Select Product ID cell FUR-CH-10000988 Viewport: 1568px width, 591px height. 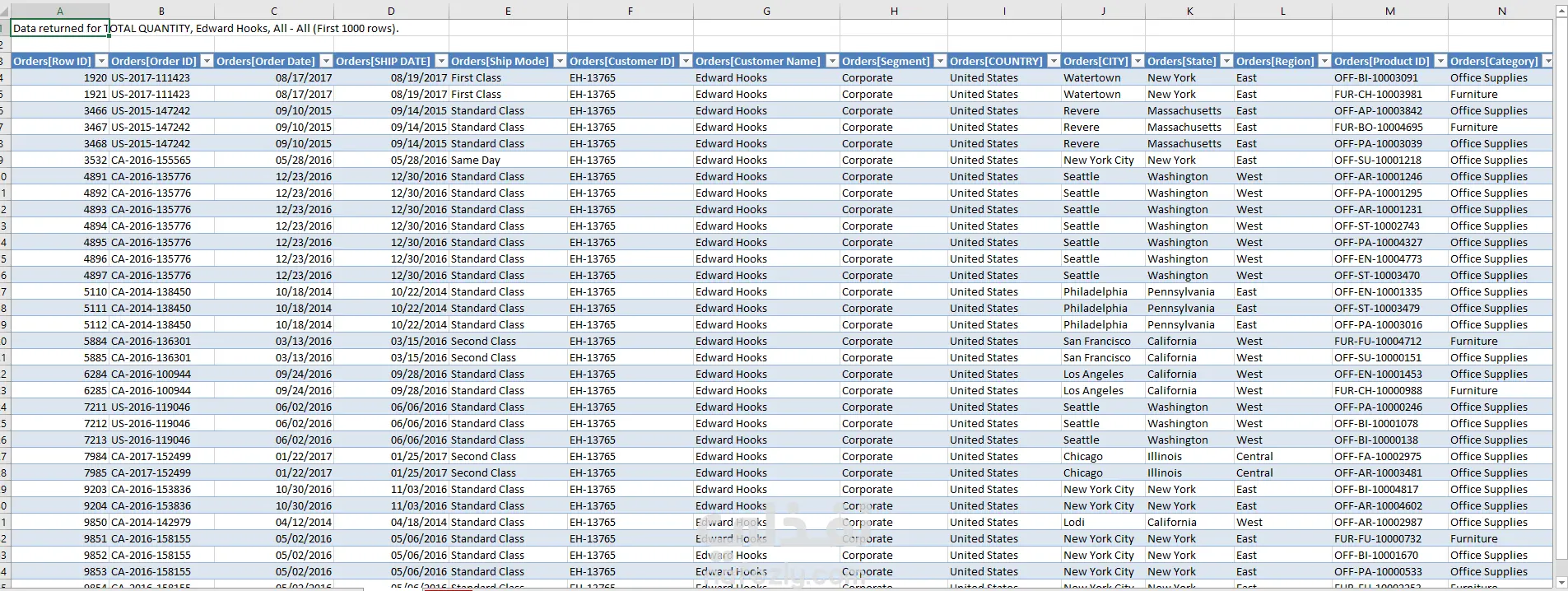[x=1390, y=390]
